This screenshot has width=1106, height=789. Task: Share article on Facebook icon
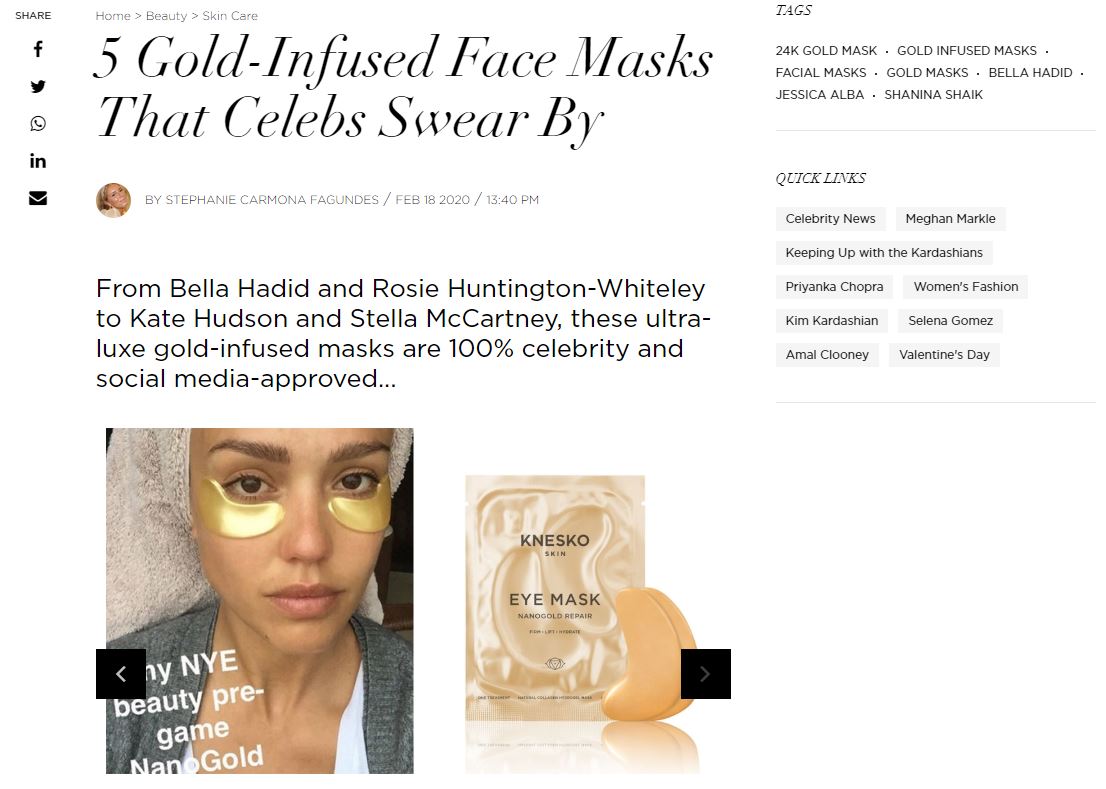point(38,49)
